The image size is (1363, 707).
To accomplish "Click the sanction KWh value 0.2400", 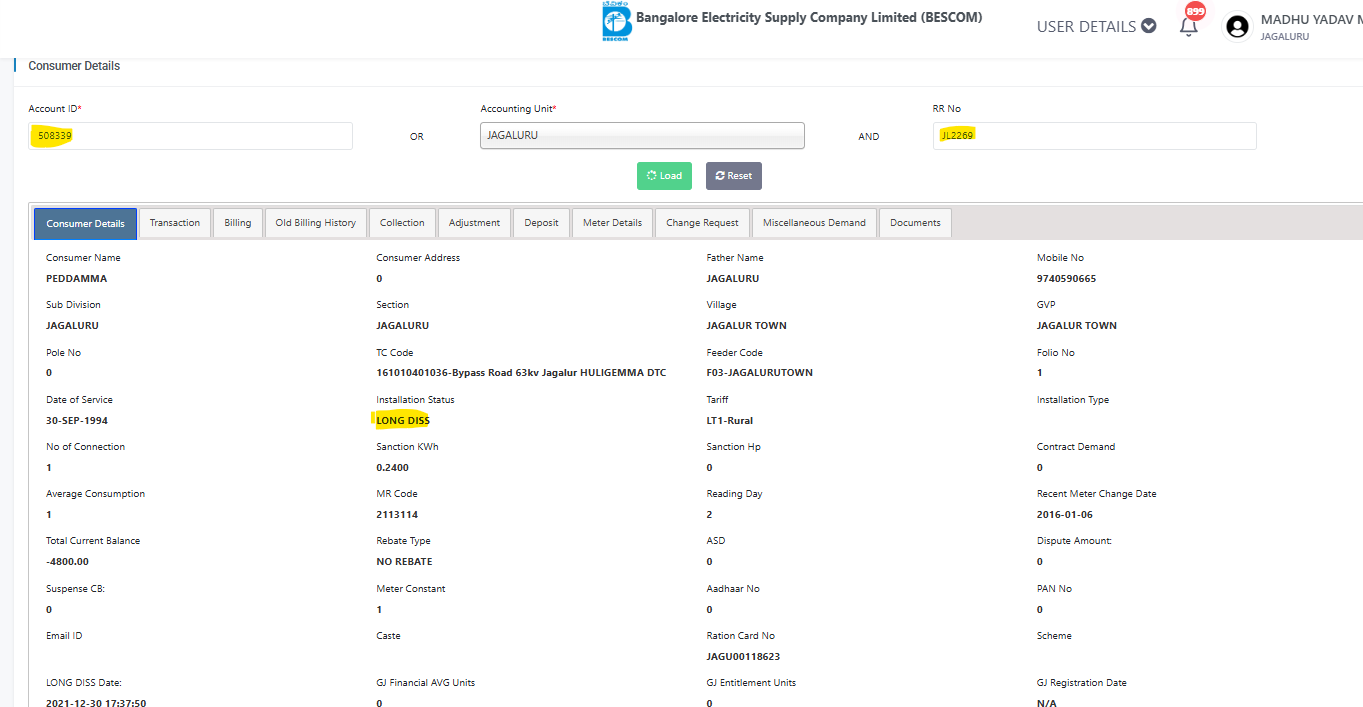I will (393, 468).
